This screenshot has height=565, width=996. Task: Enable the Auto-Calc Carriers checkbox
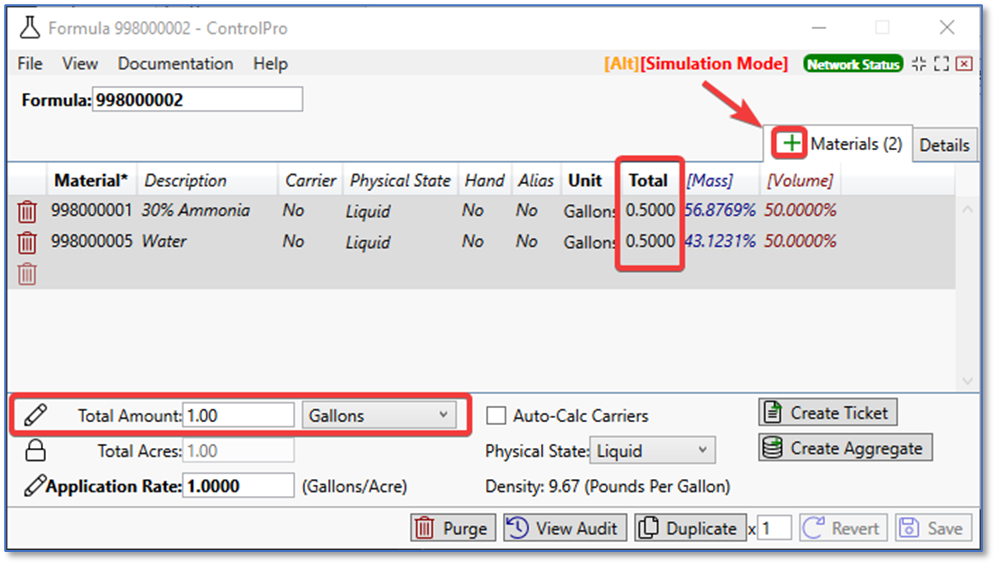coord(496,415)
